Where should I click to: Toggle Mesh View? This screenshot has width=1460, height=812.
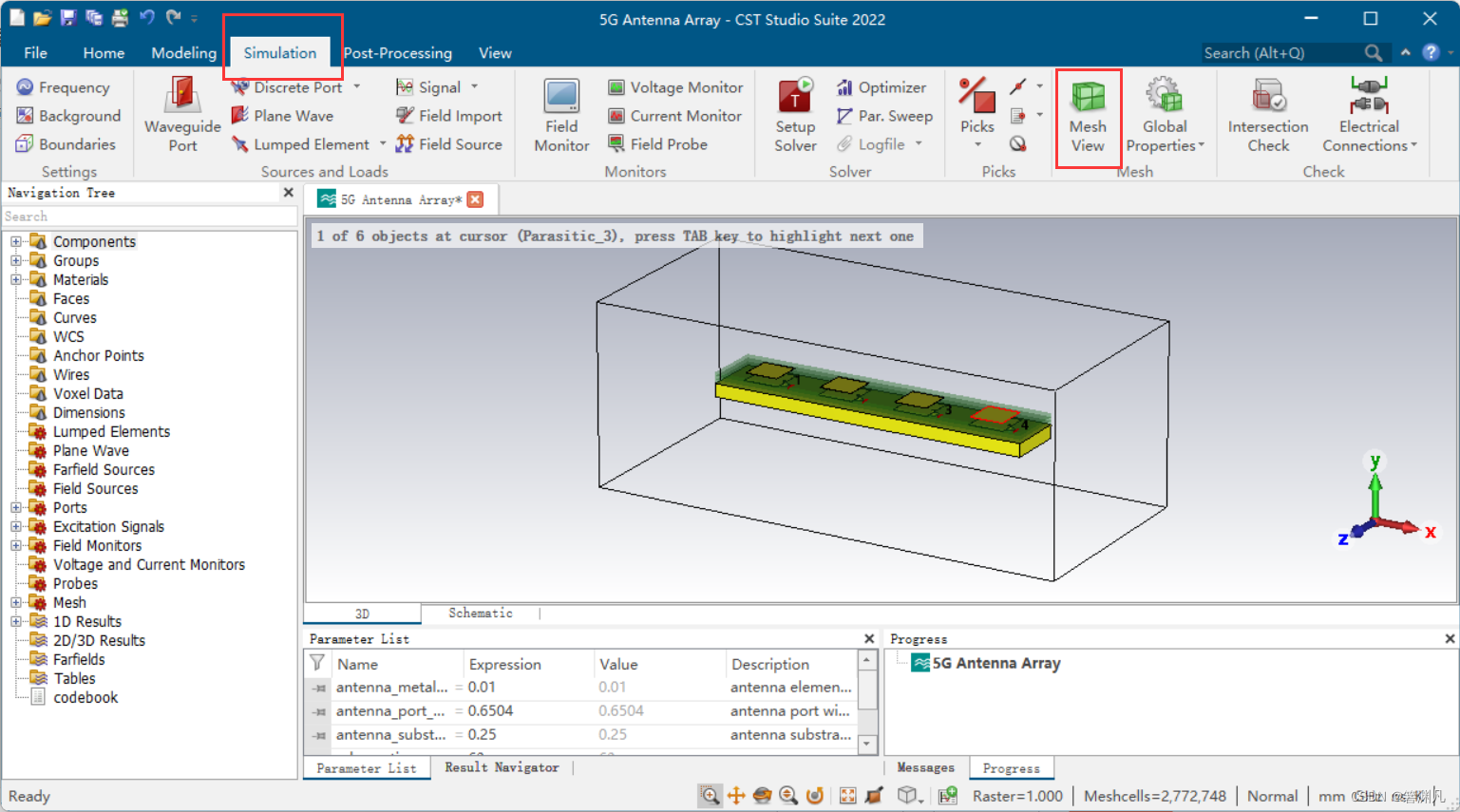click(1088, 115)
